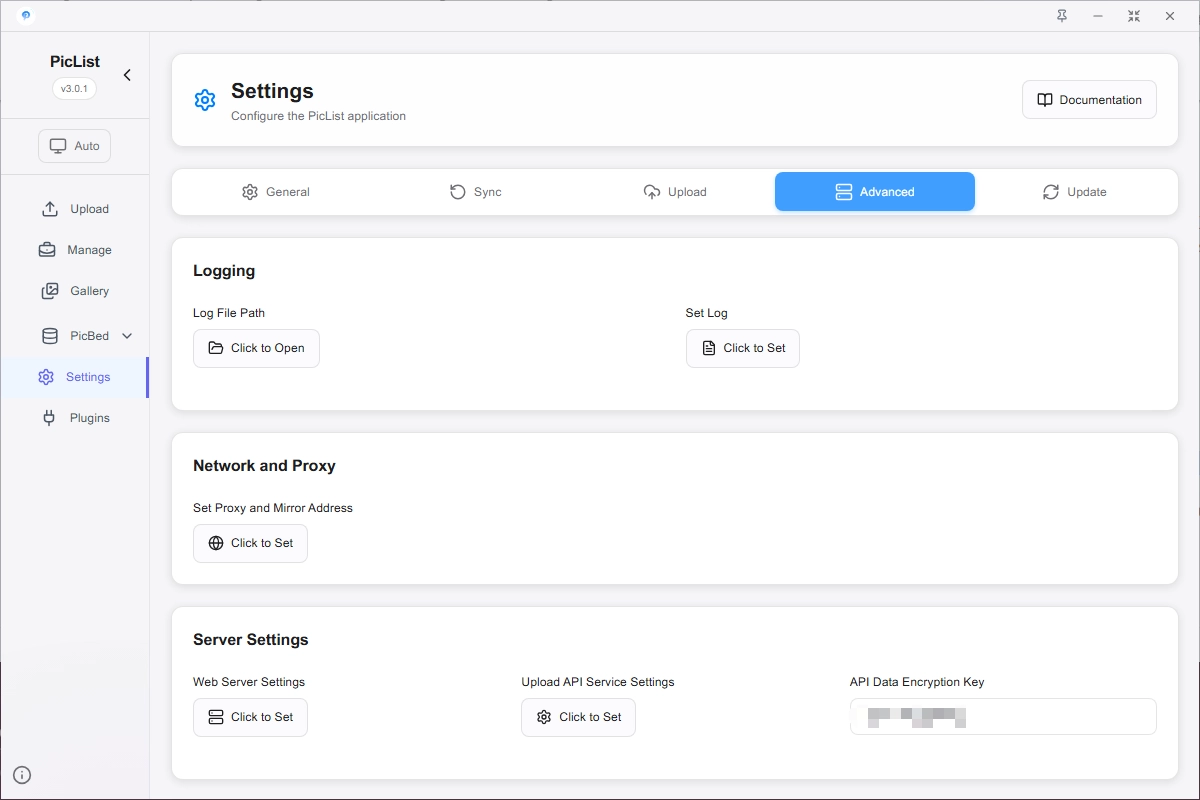Click the gear icon on Upload API button
The height and width of the screenshot is (800, 1200).
click(x=544, y=717)
